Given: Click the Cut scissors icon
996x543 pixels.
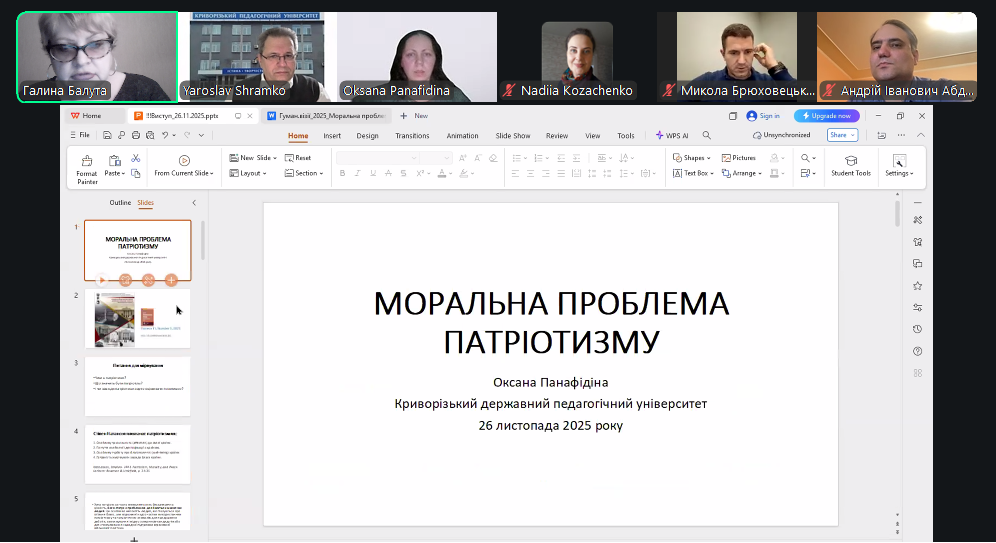Looking at the screenshot, I should tap(136, 158).
